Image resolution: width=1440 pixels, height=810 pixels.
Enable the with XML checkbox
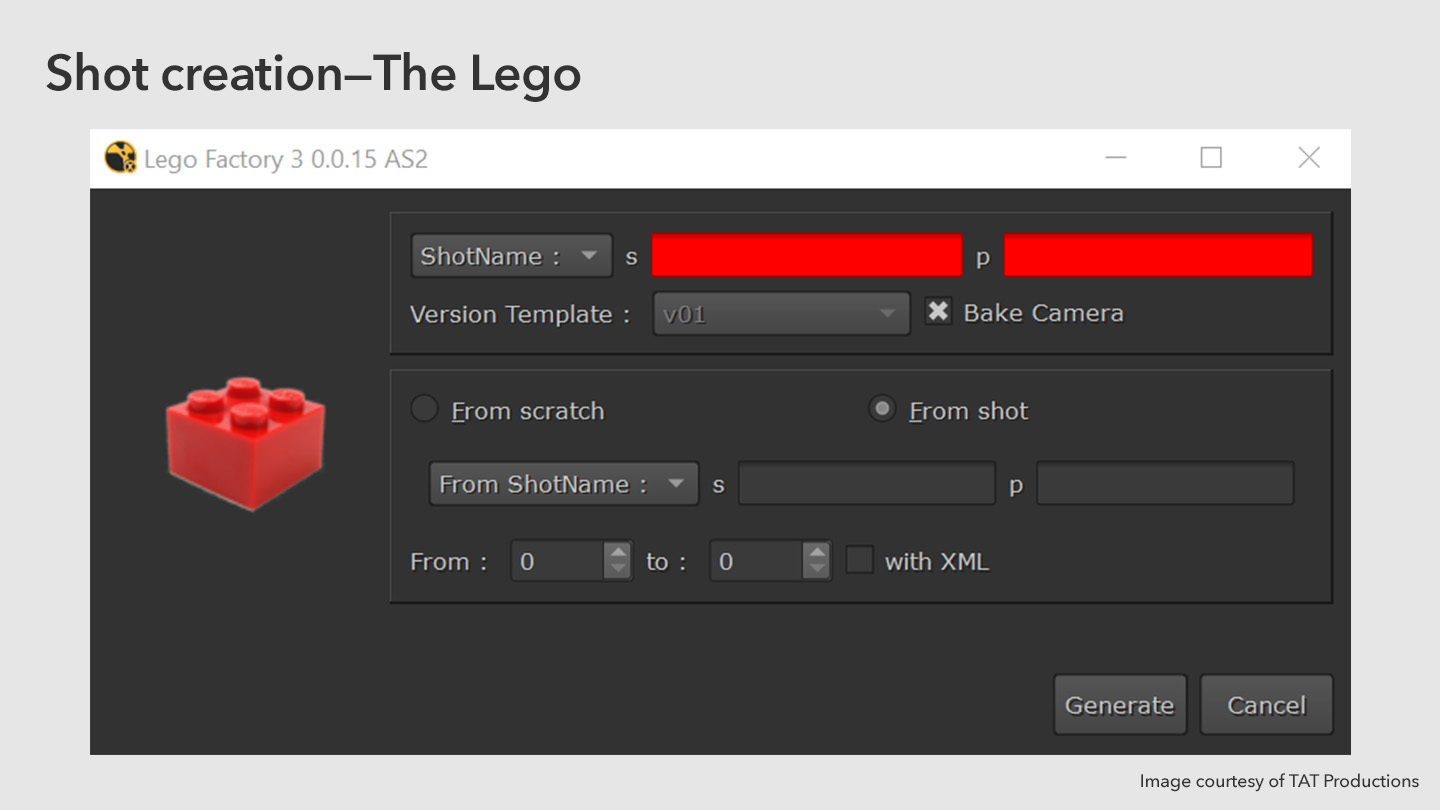tap(859, 560)
